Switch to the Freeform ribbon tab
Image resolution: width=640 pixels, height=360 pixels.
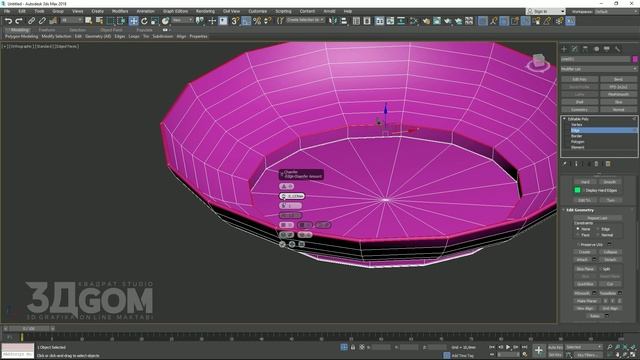click(x=47, y=30)
